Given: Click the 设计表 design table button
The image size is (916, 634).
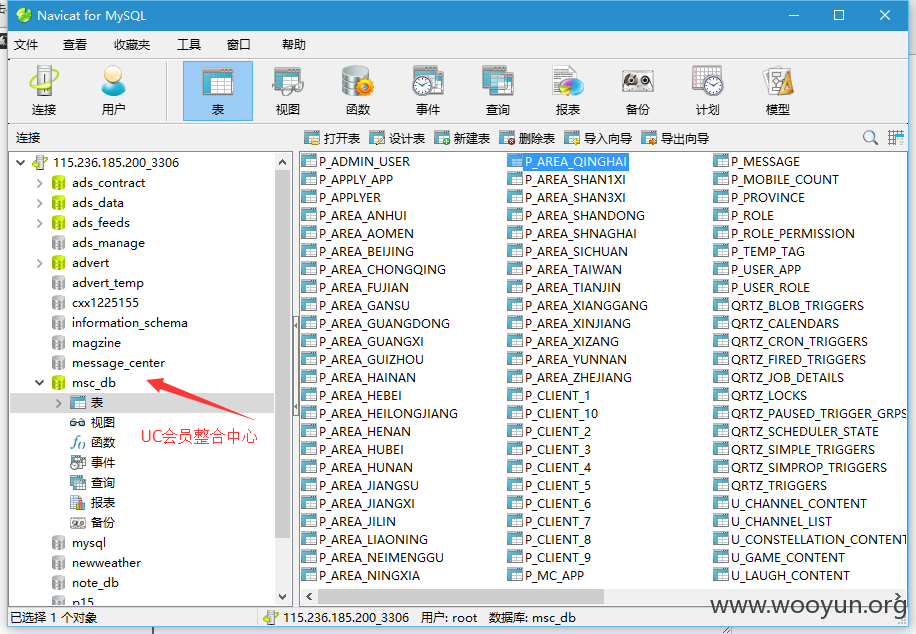Looking at the screenshot, I should pos(397,138).
